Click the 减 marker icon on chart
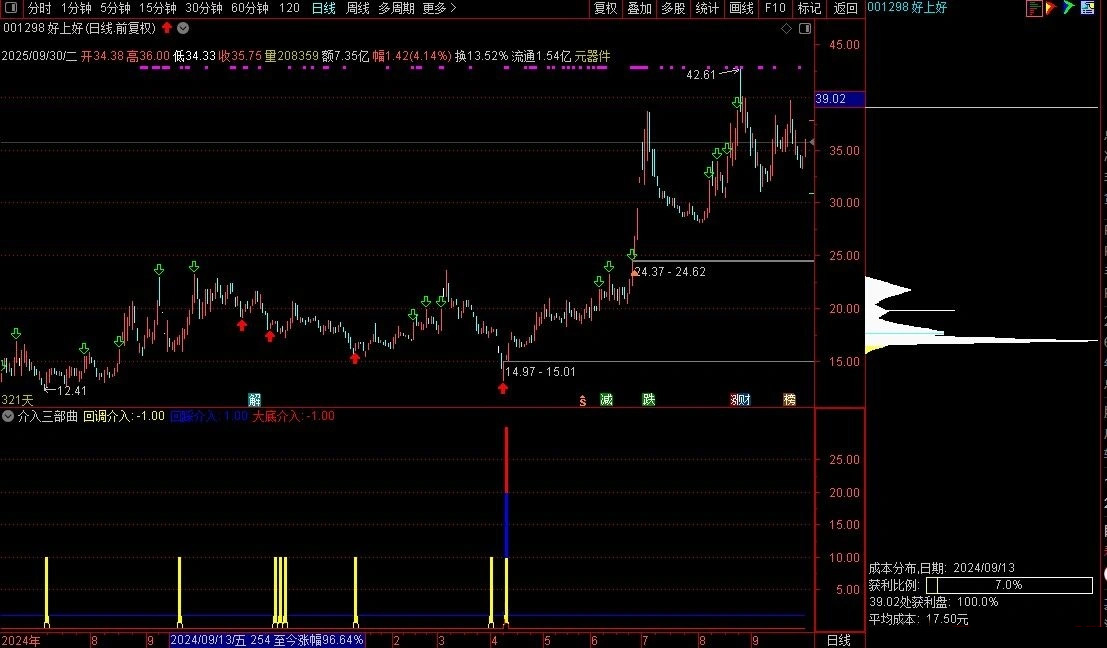Image resolution: width=1107 pixels, height=648 pixels. 606,400
